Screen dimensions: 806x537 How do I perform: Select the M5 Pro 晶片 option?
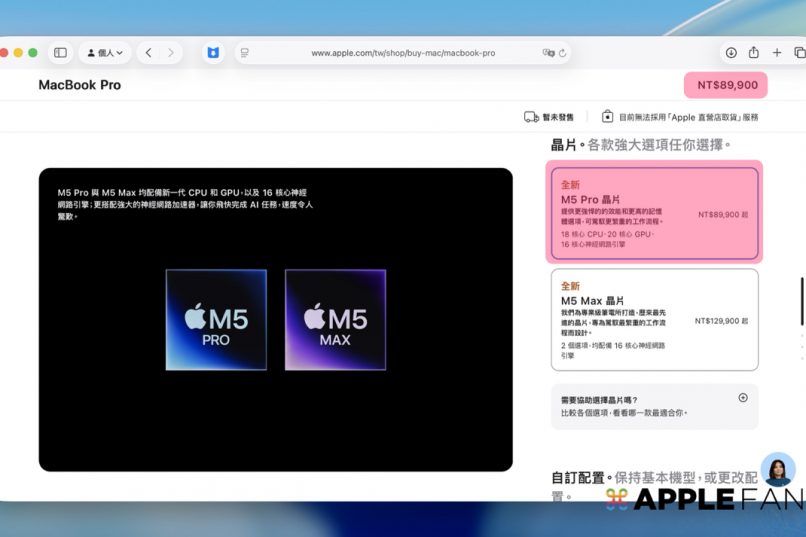(x=654, y=213)
